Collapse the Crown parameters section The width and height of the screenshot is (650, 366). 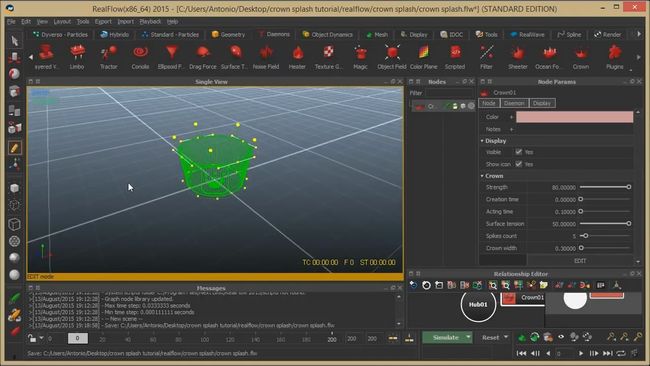point(482,176)
